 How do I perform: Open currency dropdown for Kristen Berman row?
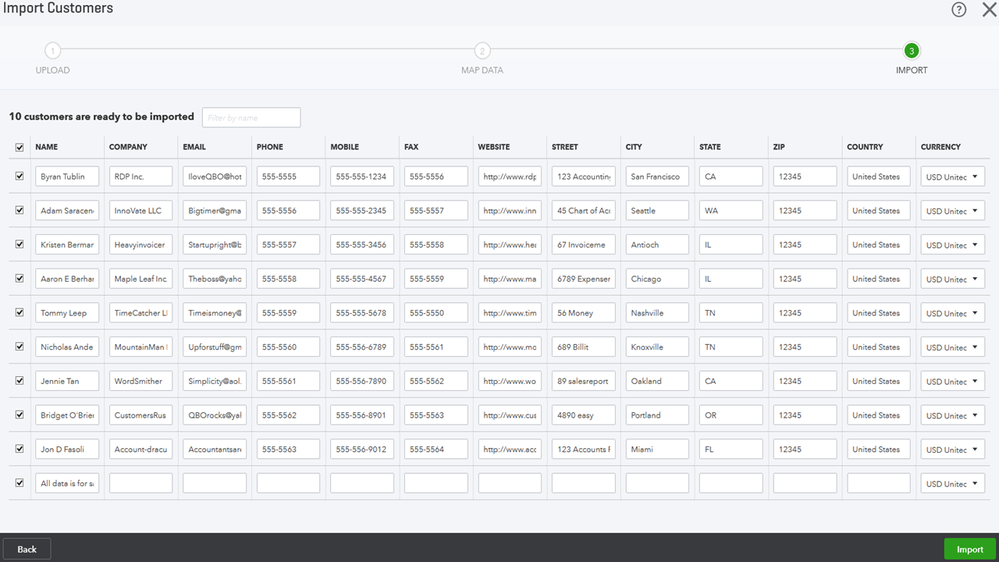(x=952, y=245)
